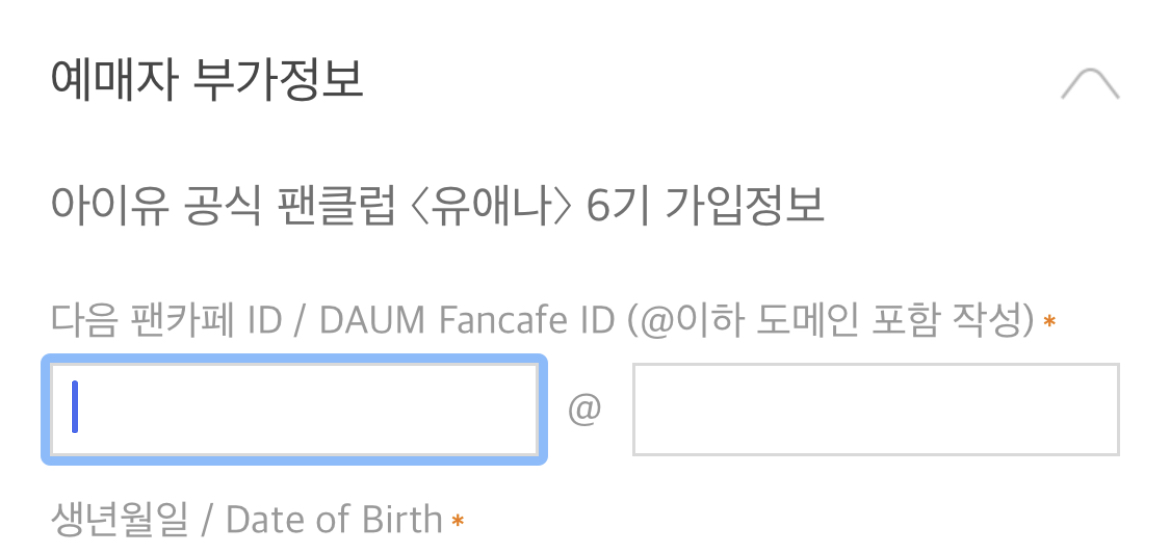The height and width of the screenshot is (548, 1170).
Task: Collapse the 예매자 부가정보 section chevron
Action: pyautogui.click(x=1089, y=84)
